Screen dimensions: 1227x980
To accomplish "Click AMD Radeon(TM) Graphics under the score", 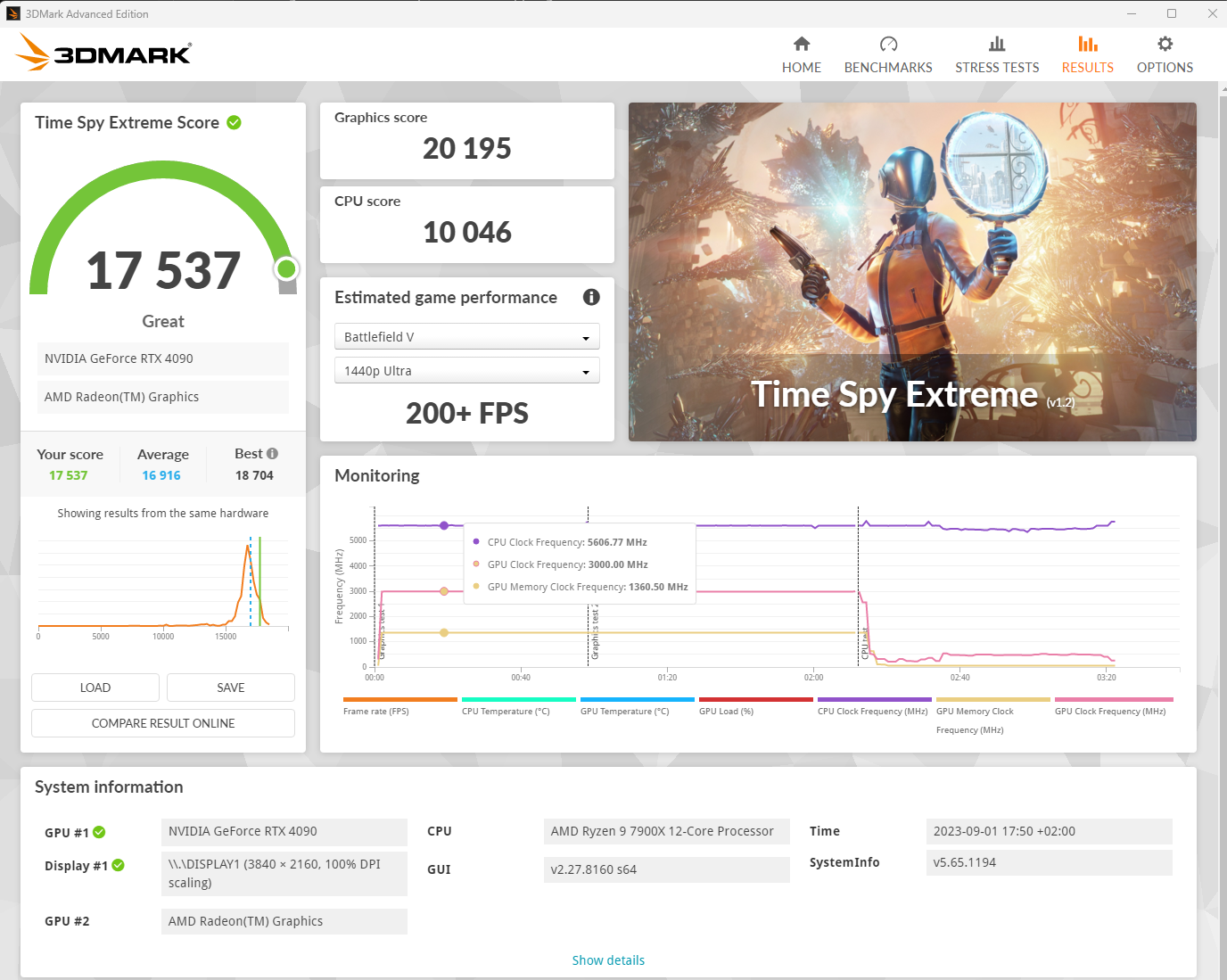I will 163,397.
